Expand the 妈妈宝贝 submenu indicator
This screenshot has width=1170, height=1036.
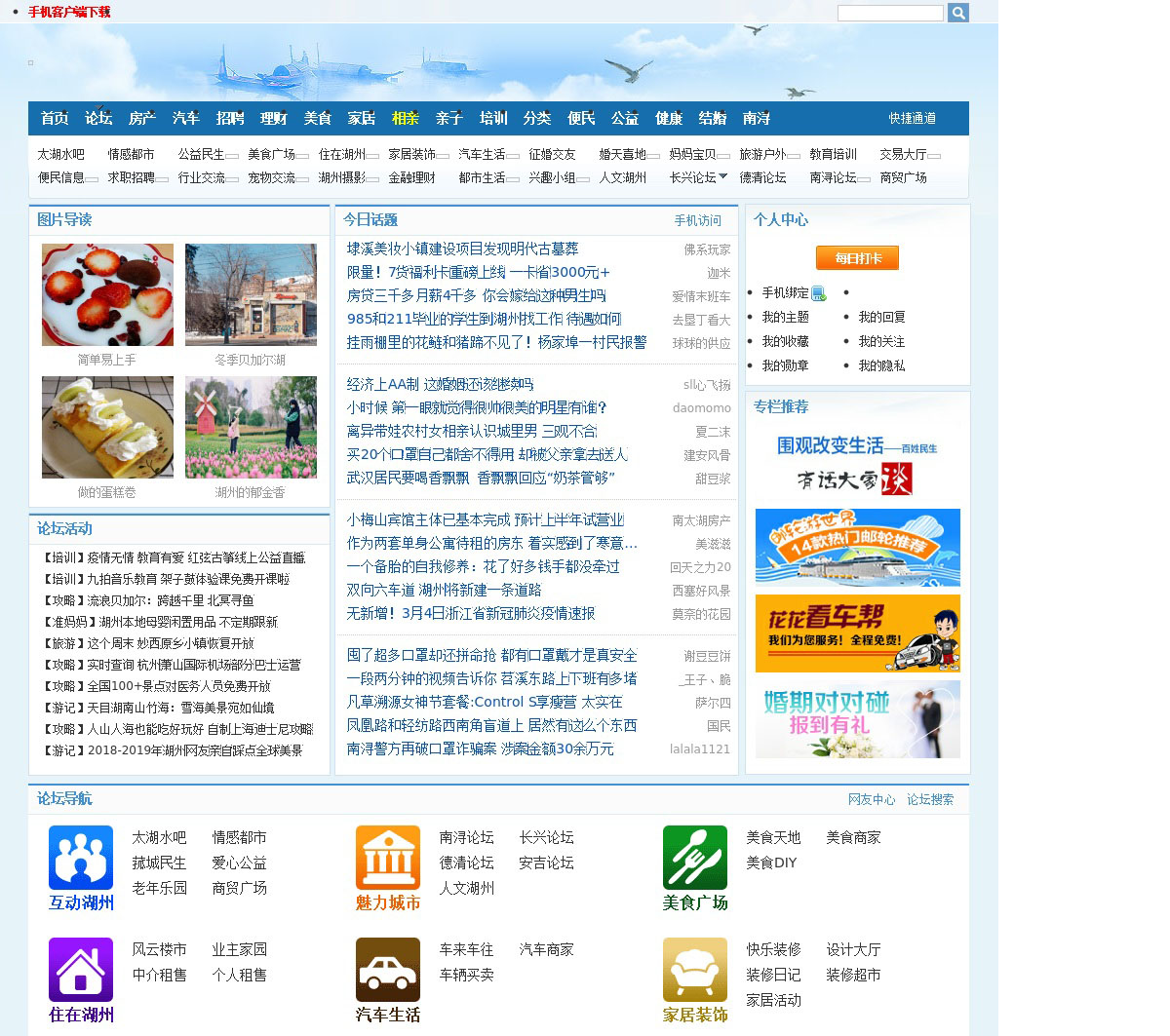point(723,155)
